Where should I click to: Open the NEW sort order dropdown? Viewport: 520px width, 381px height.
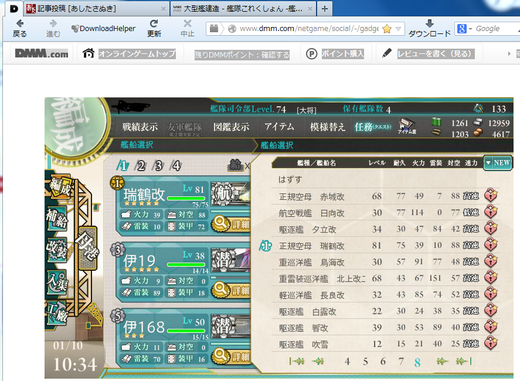point(498,163)
